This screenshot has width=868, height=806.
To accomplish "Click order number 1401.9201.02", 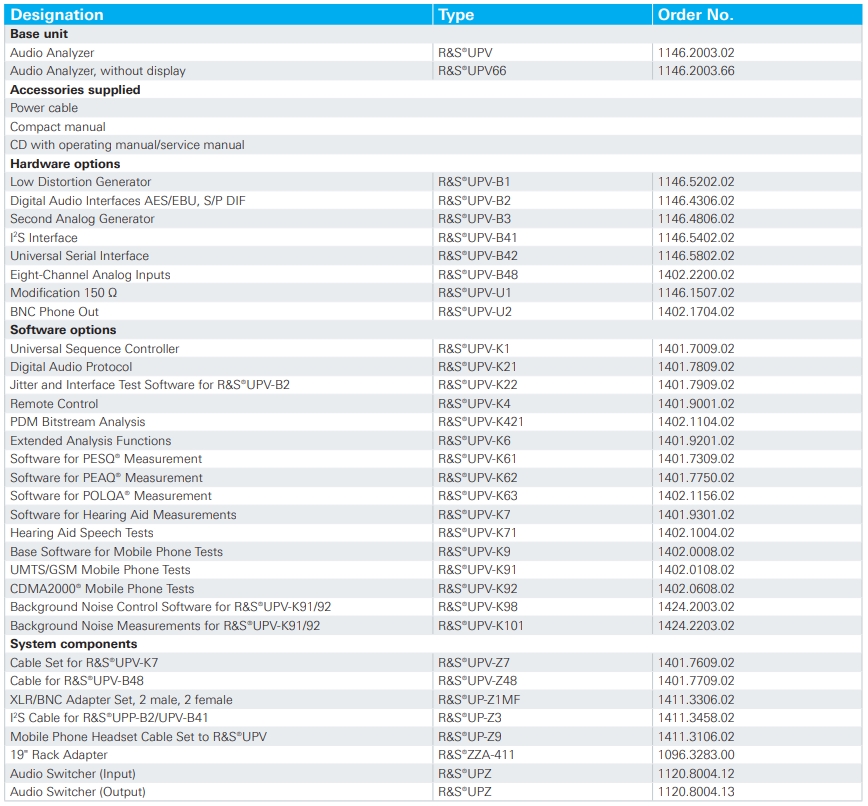I will click(x=696, y=441).
